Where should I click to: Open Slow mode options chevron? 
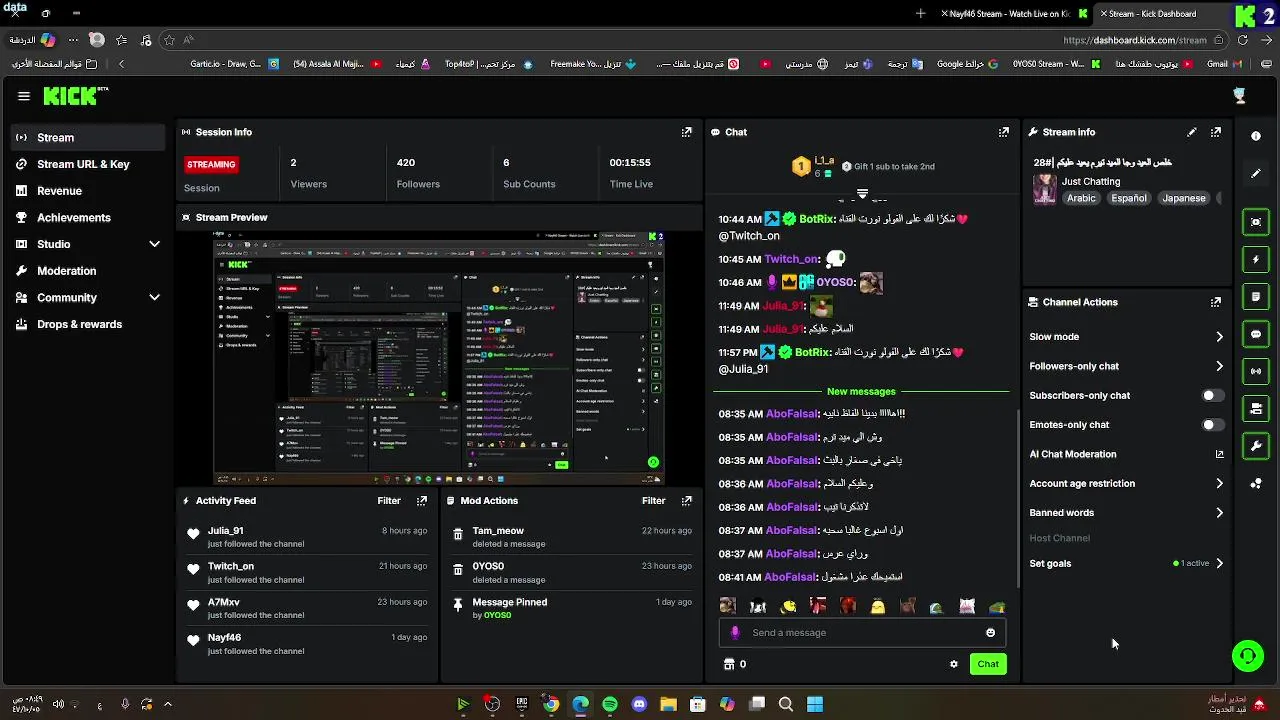pyautogui.click(x=1219, y=337)
